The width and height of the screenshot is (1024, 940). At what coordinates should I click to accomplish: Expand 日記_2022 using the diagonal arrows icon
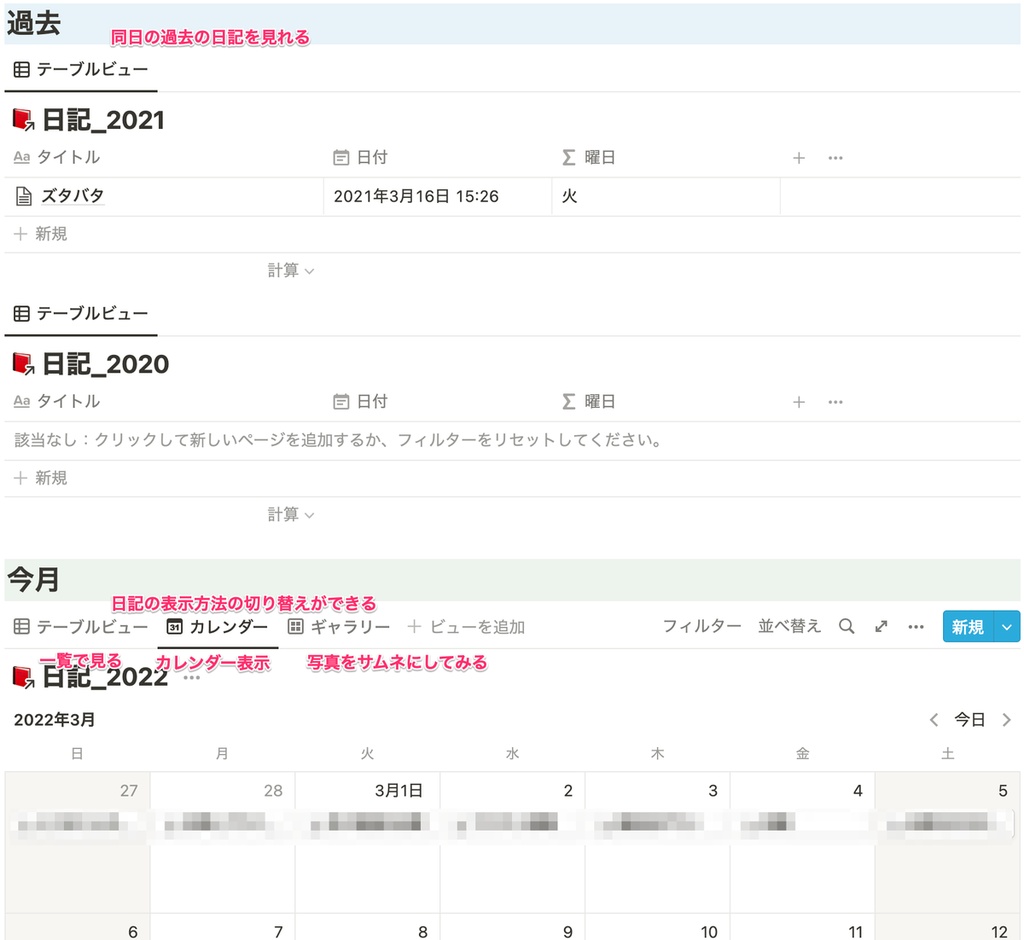[x=881, y=626]
